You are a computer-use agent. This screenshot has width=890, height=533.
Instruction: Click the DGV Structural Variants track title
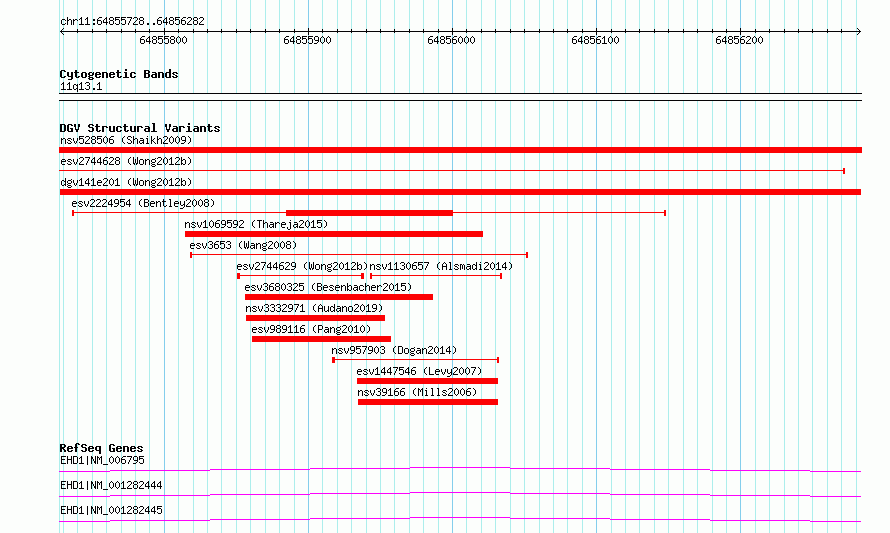tap(140, 128)
